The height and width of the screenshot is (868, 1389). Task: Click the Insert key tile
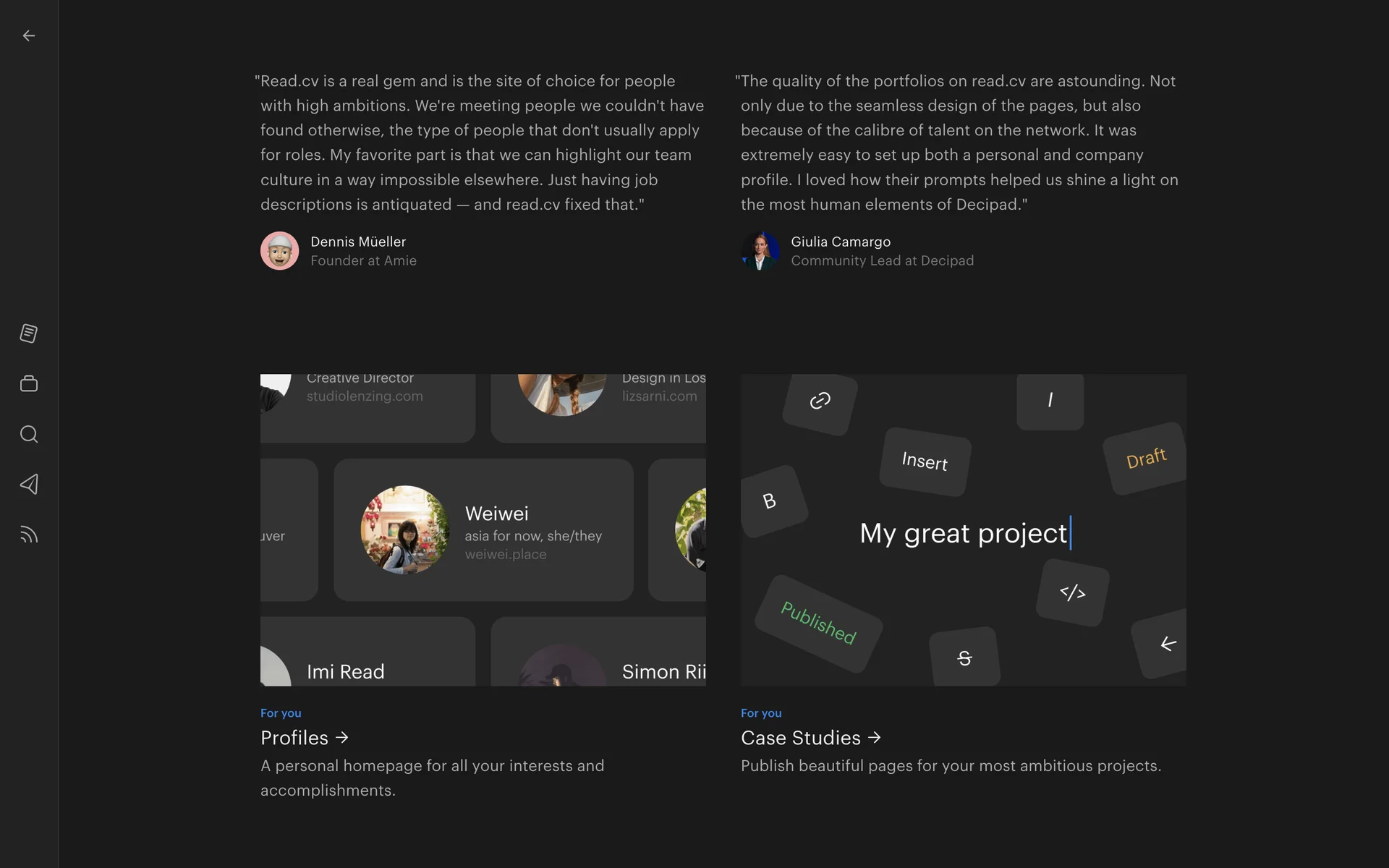click(925, 461)
